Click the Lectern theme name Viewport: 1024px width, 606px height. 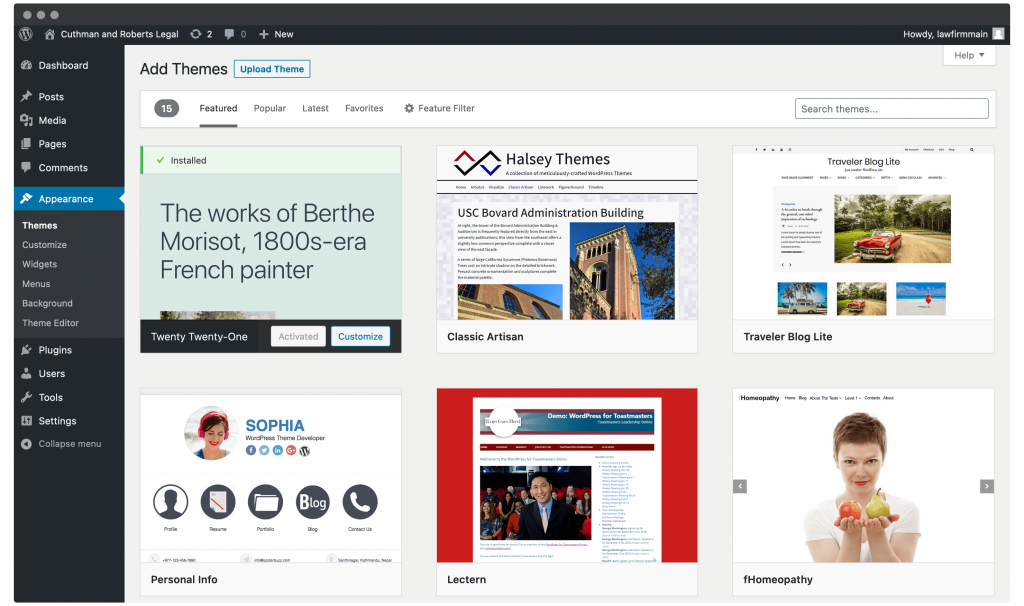pos(466,580)
